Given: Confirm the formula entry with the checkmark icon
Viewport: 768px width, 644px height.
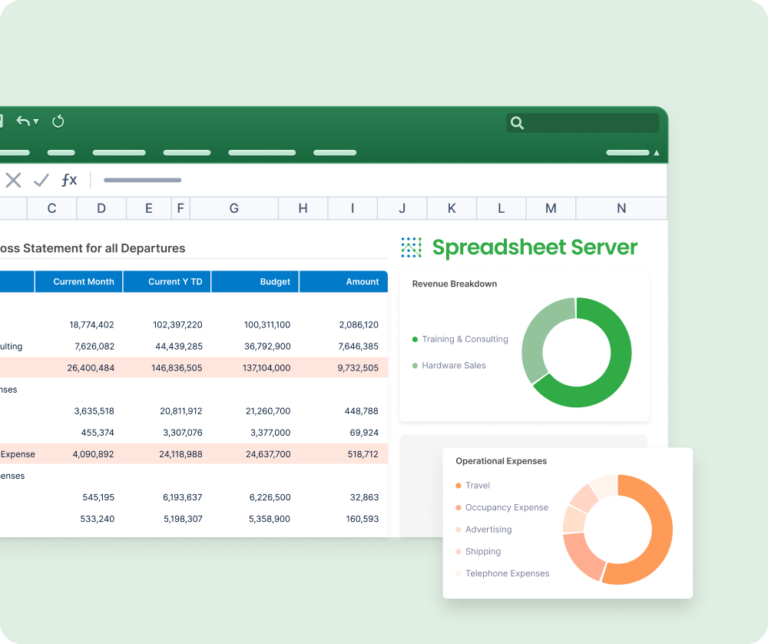Looking at the screenshot, I should (x=41, y=180).
